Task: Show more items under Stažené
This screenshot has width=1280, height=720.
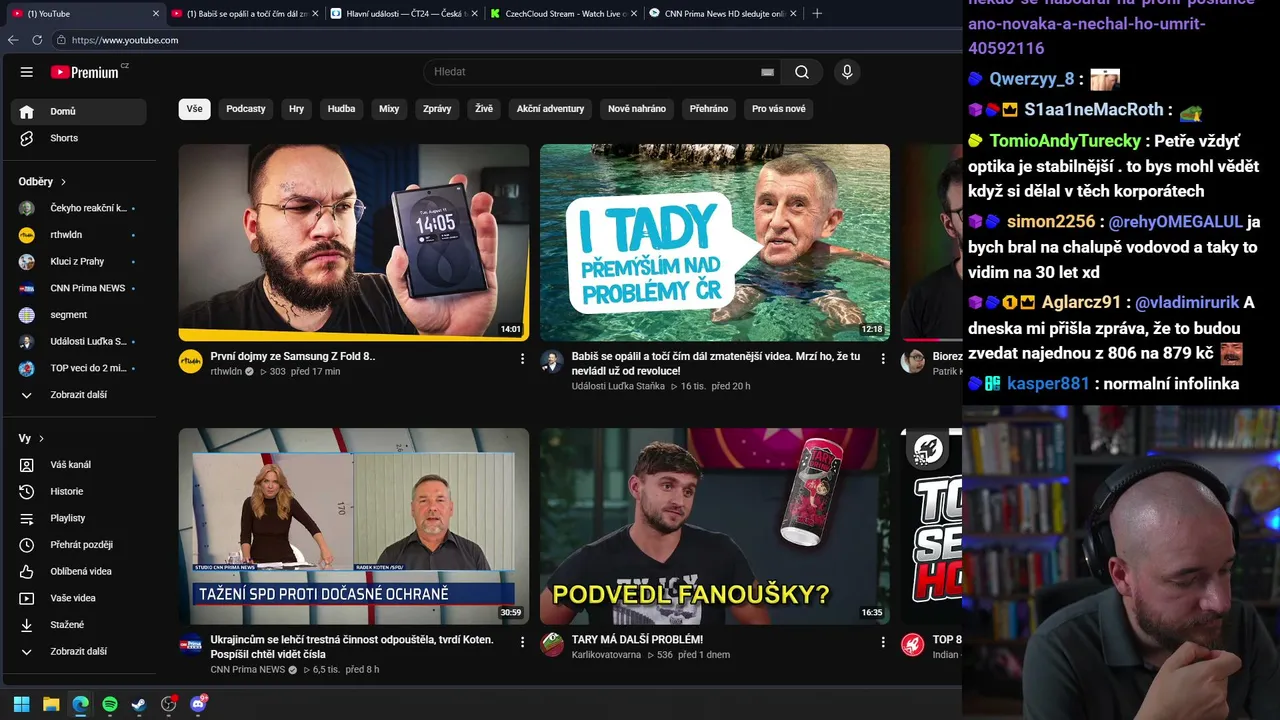Action: 78,651
